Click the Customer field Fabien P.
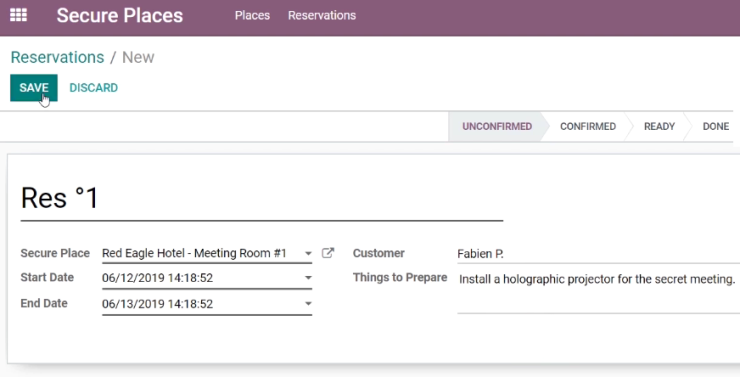This screenshot has height=377, width=740. 598,254
